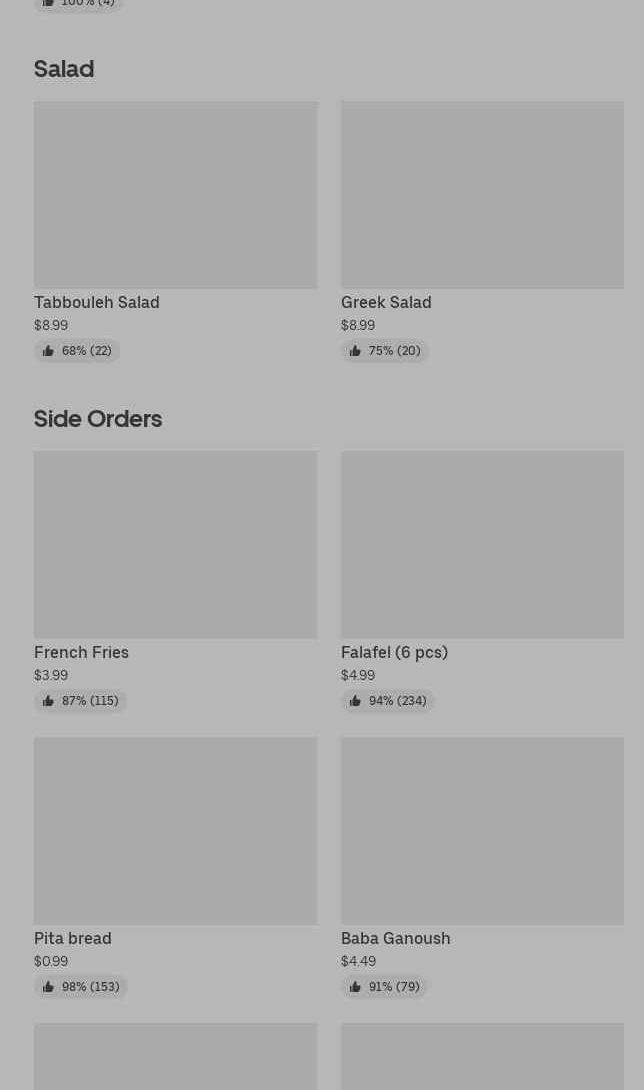The width and height of the screenshot is (644, 1090).
Task: Select the Falafel (6 pcs) name link
Action: point(394,652)
